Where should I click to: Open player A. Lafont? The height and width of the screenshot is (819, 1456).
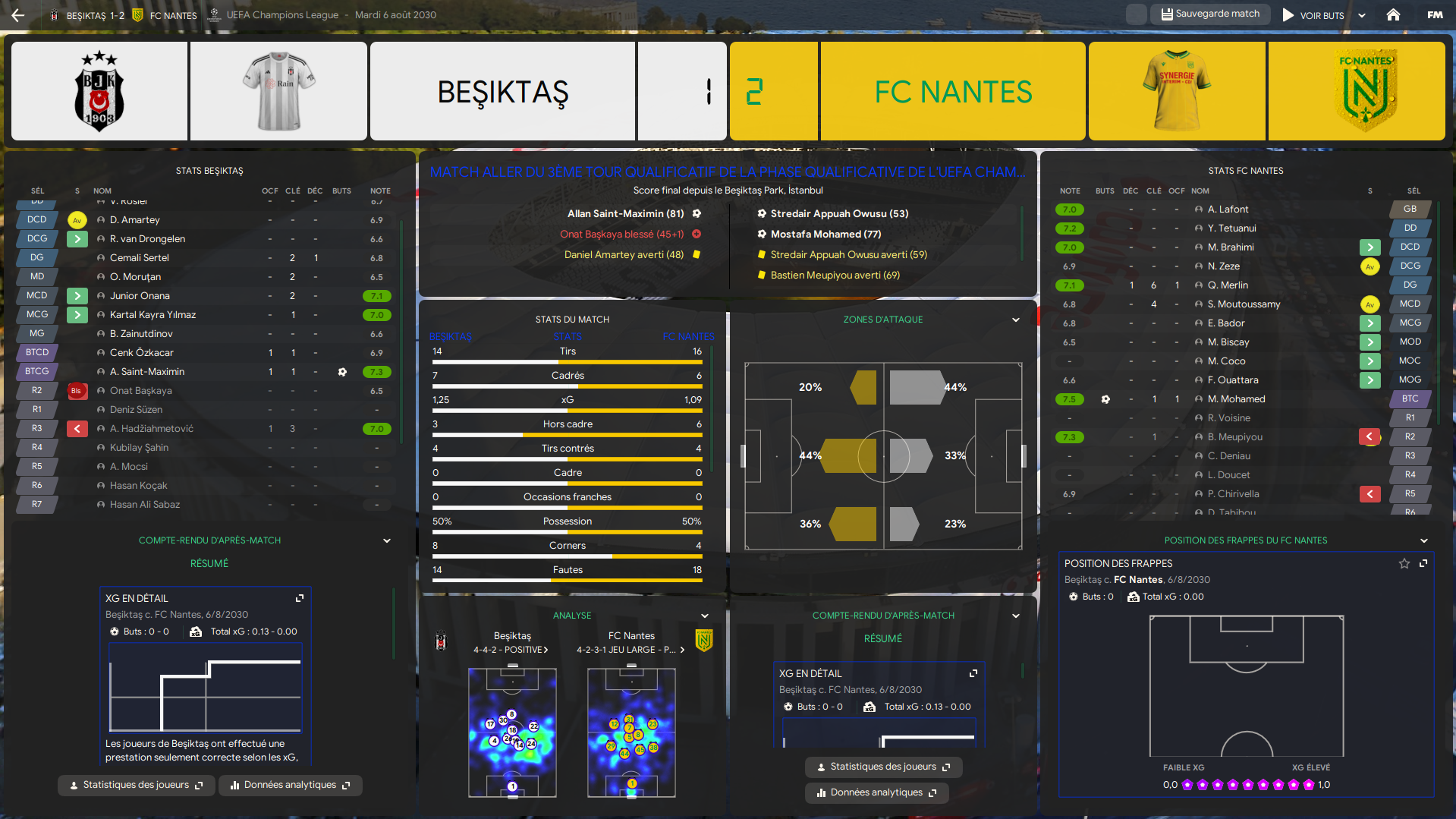1228,209
